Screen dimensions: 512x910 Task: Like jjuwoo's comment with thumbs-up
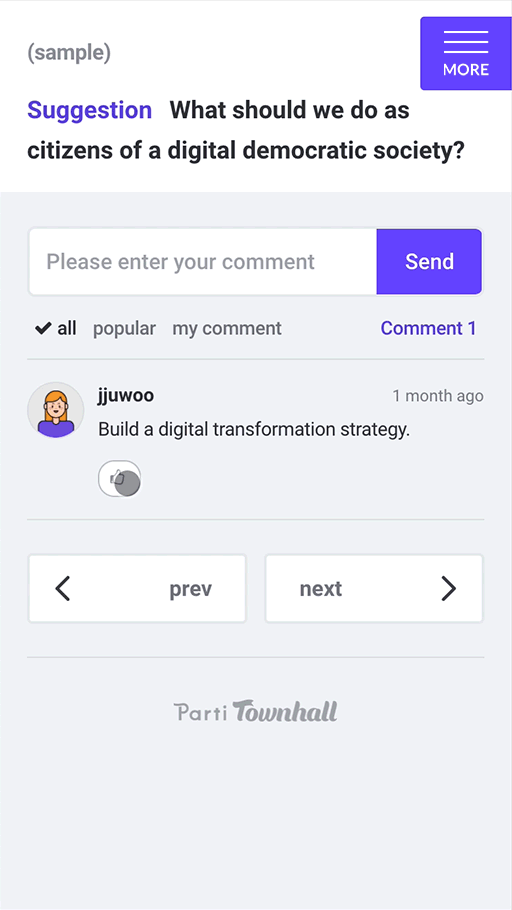pos(120,479)
